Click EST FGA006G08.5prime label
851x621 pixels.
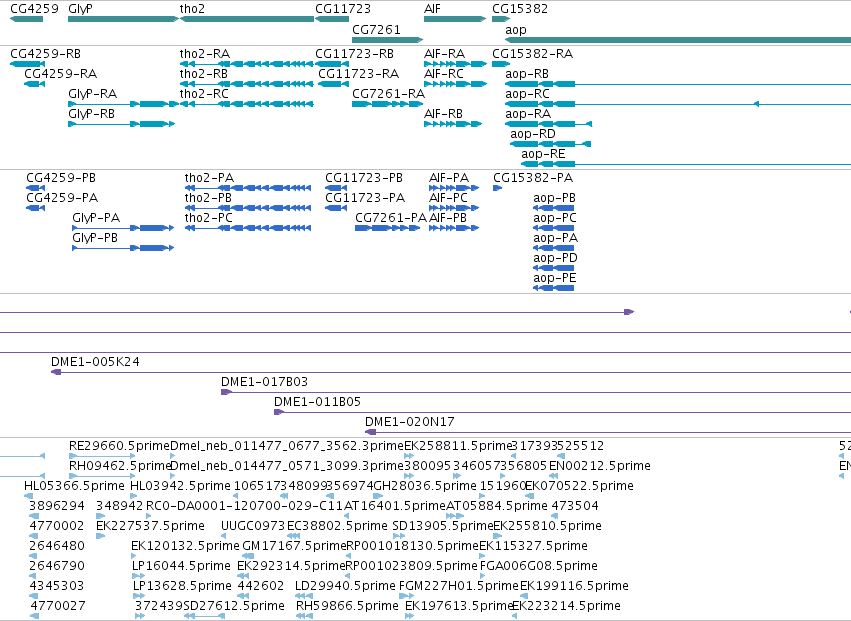click(538, 567)
